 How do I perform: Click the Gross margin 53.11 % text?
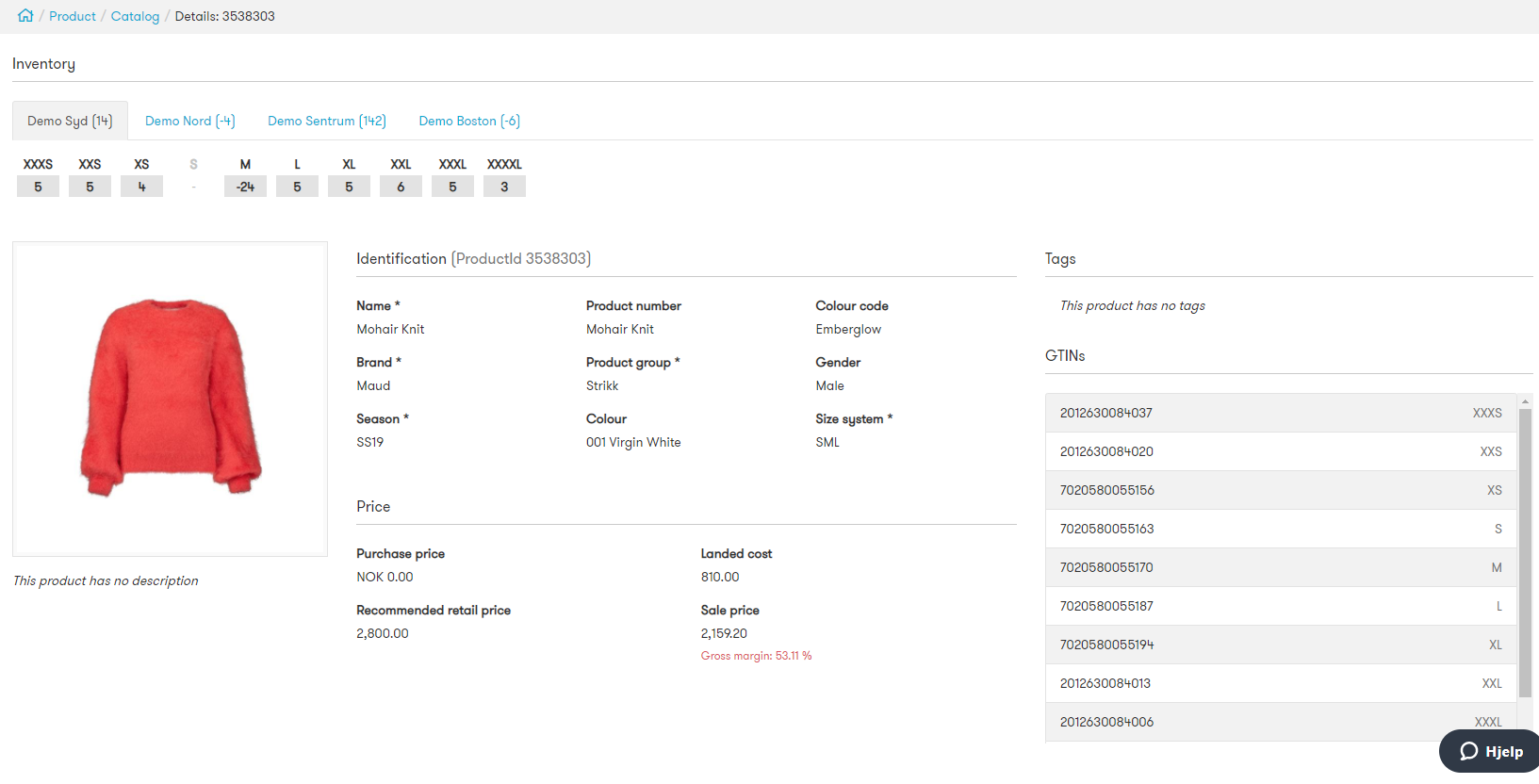[756, 656]
